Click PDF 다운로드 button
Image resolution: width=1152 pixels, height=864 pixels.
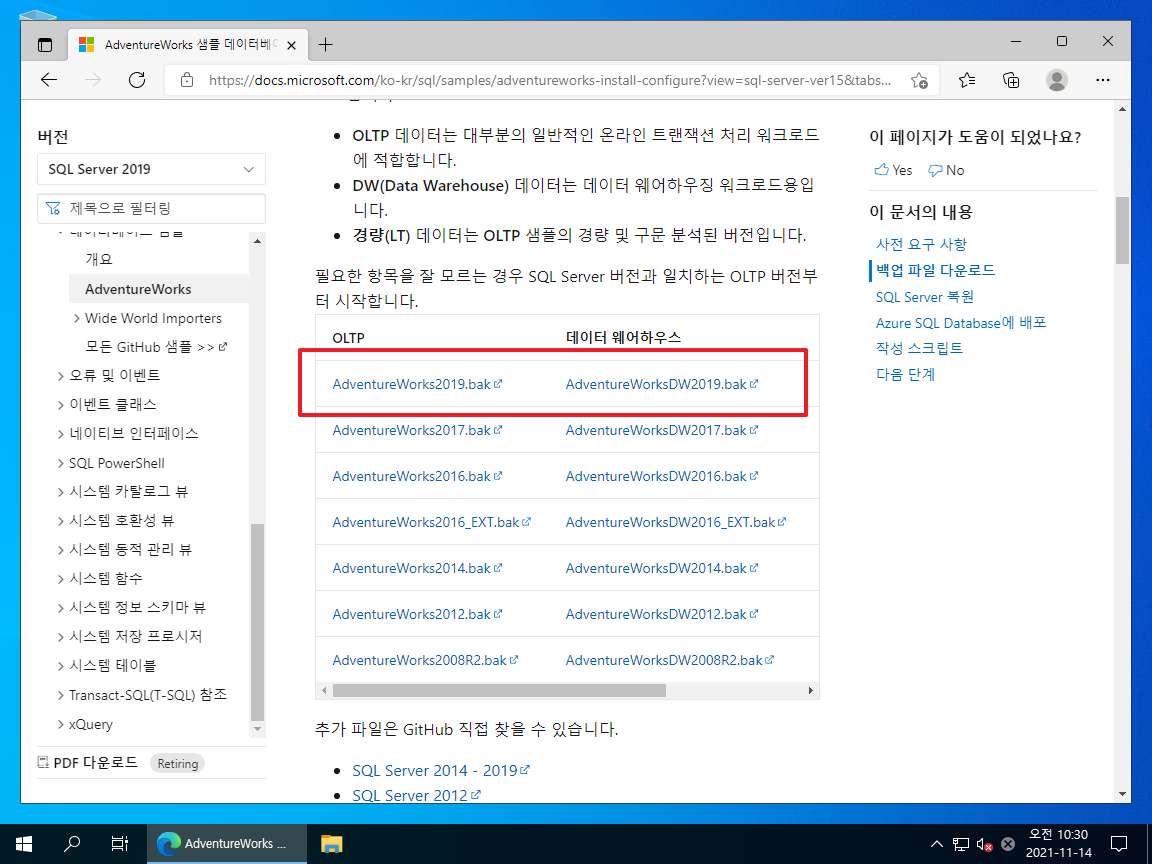pyautogui.click(x=87, y=763)
